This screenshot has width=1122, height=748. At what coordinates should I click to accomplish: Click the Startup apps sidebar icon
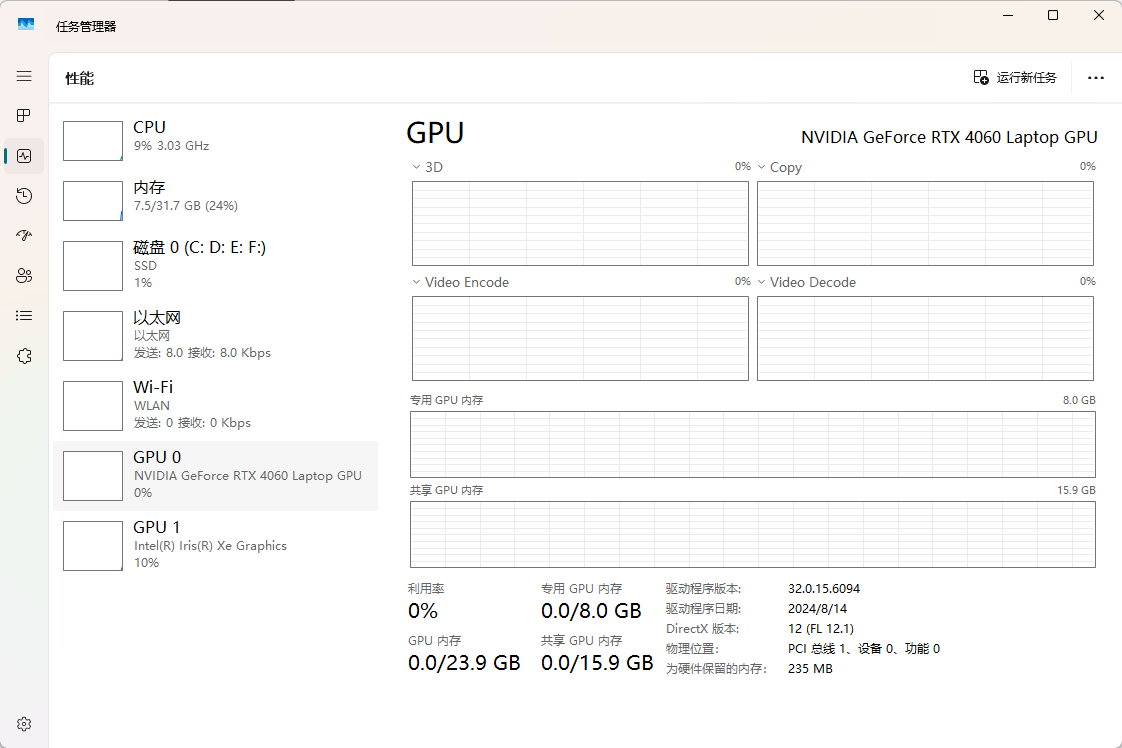coord(24,236)
